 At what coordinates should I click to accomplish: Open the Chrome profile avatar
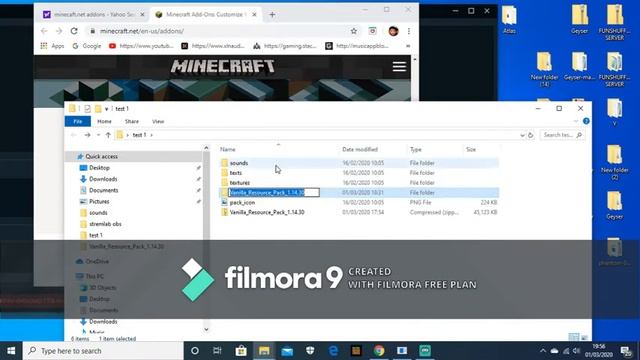pyautogui.click(x=393, y=31)
